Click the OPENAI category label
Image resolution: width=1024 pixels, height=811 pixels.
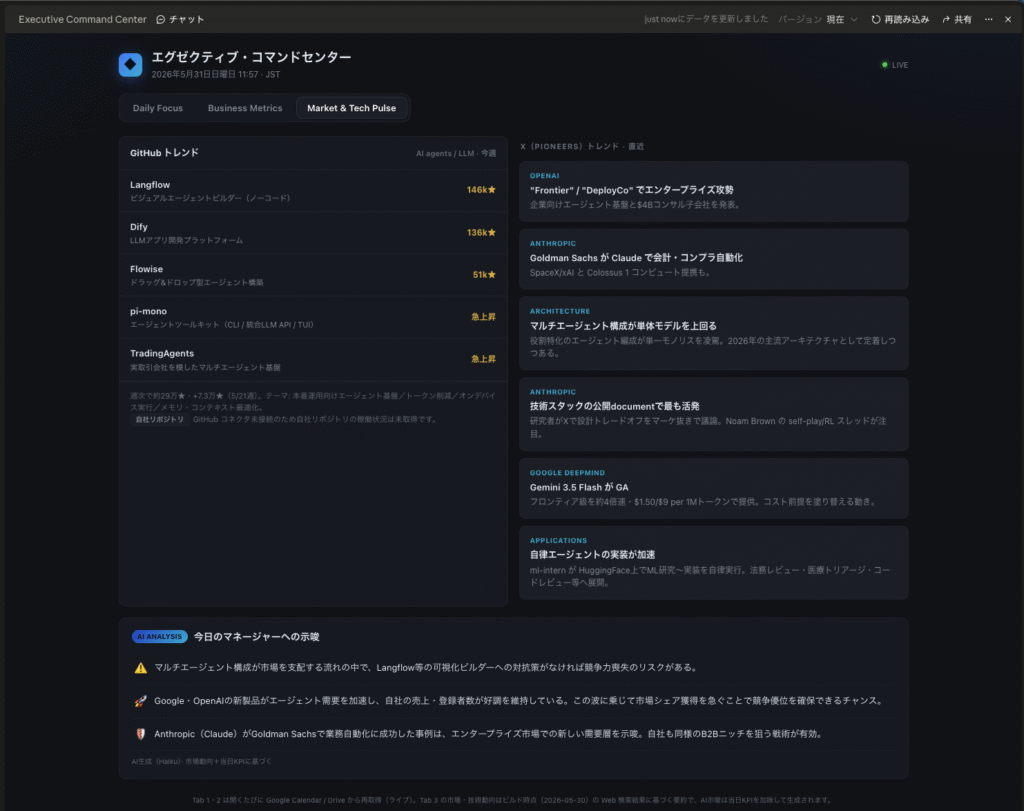pyautogui.click(x=545, y=176)
